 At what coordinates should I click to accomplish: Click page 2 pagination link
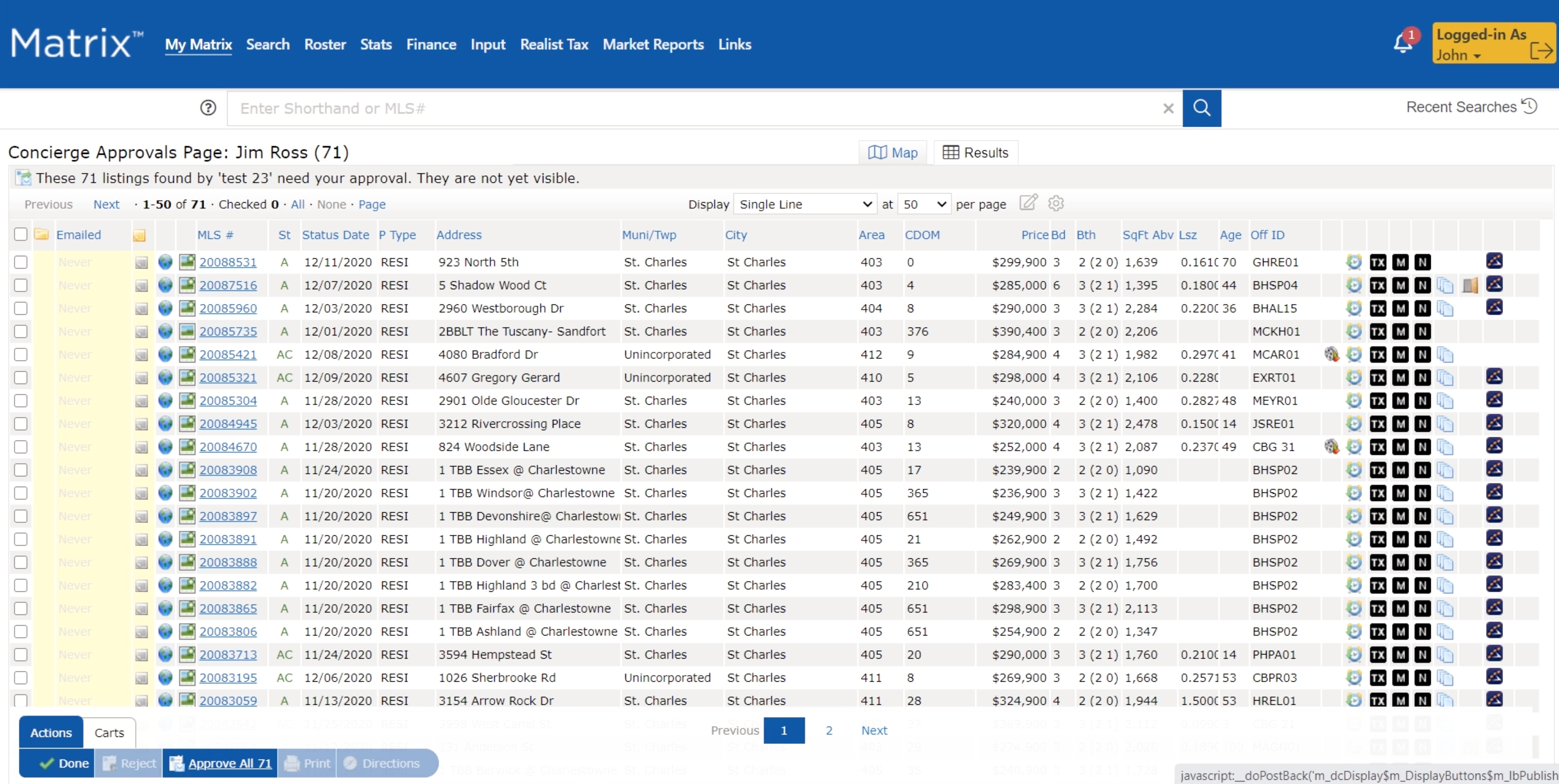pyautogui.click(x=829, y=730)
